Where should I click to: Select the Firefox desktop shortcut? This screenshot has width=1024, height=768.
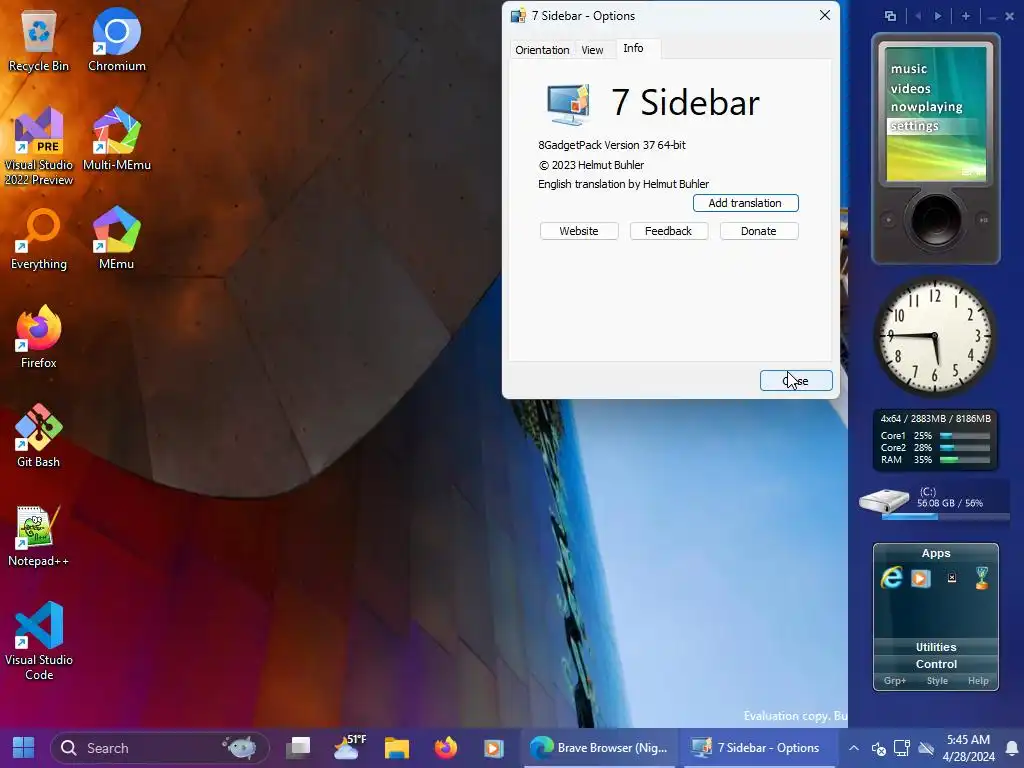[x=39, y=337]
